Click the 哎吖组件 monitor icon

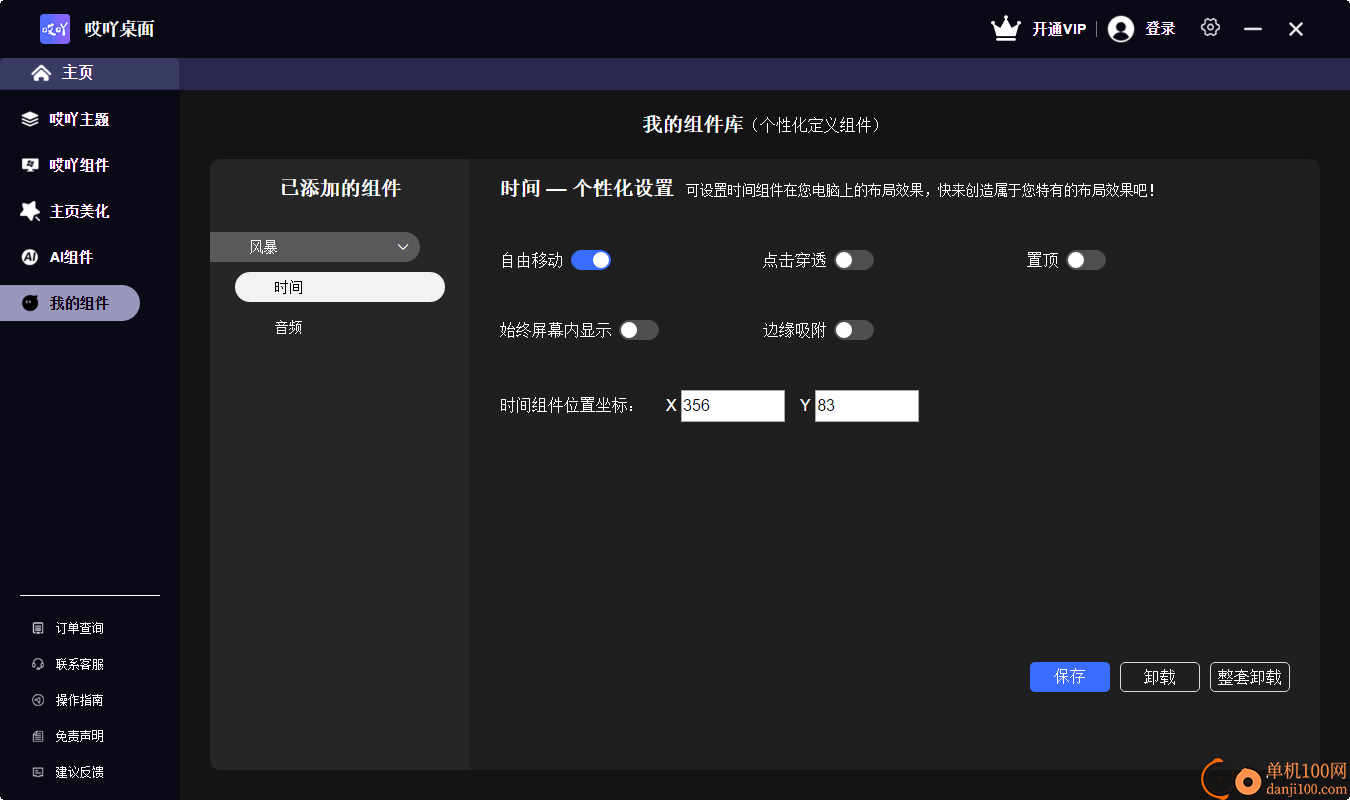(30, 165)
